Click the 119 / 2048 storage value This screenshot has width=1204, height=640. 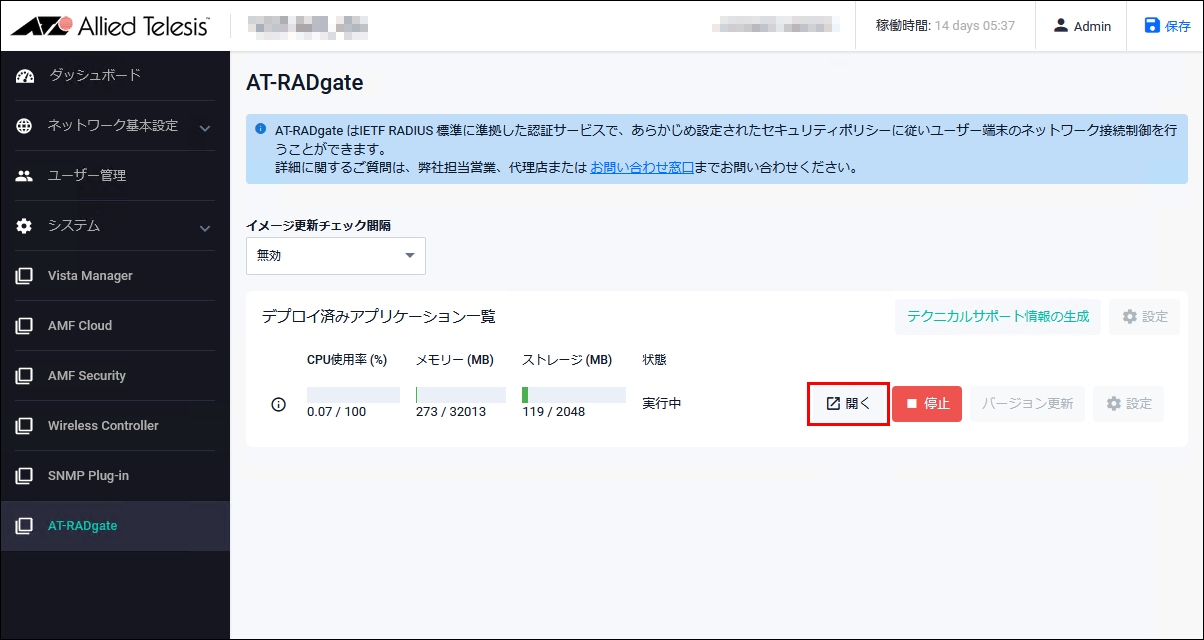(552, 412)
